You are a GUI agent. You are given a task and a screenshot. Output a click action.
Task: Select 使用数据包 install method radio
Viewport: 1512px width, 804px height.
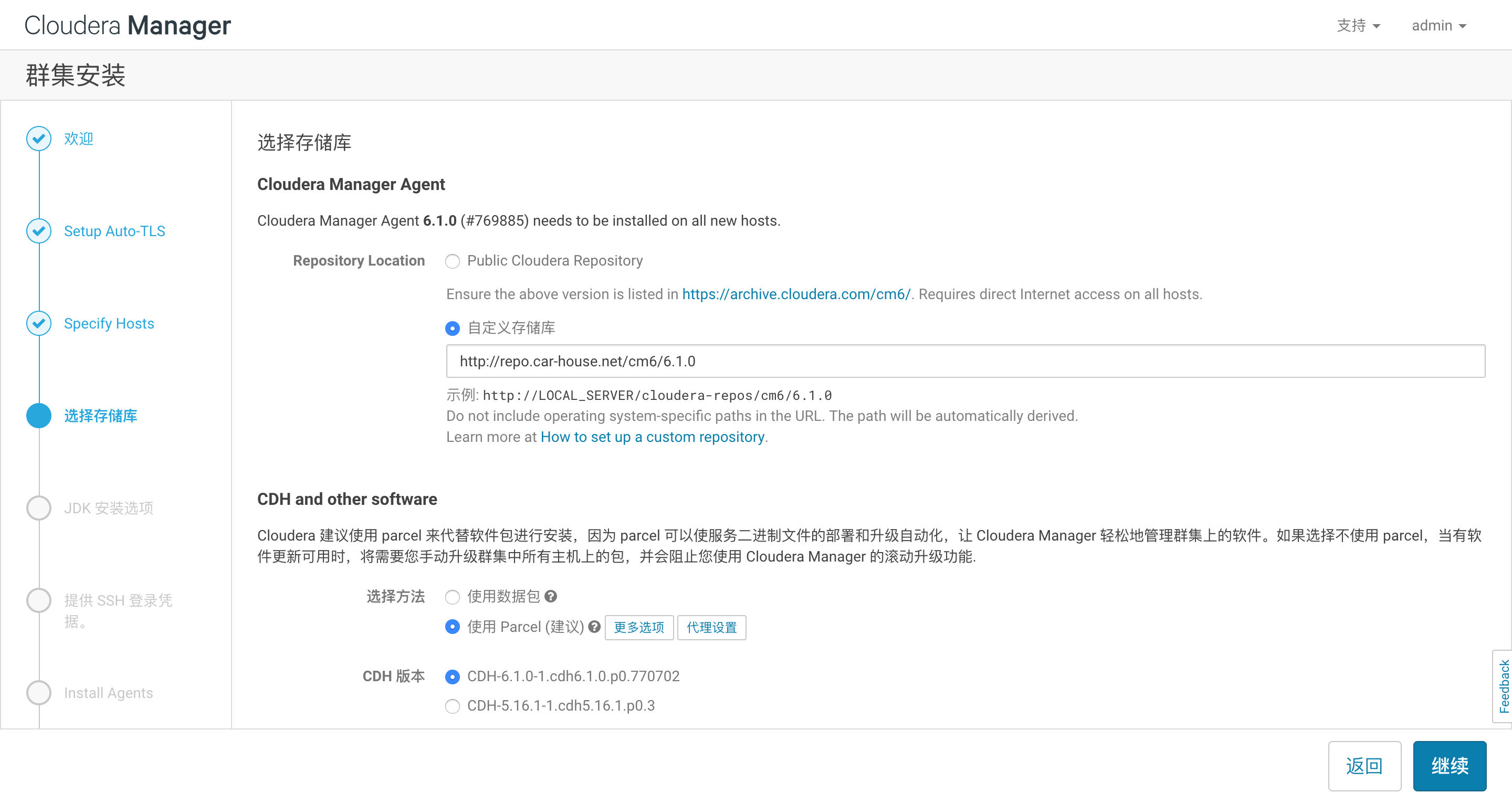452,597
